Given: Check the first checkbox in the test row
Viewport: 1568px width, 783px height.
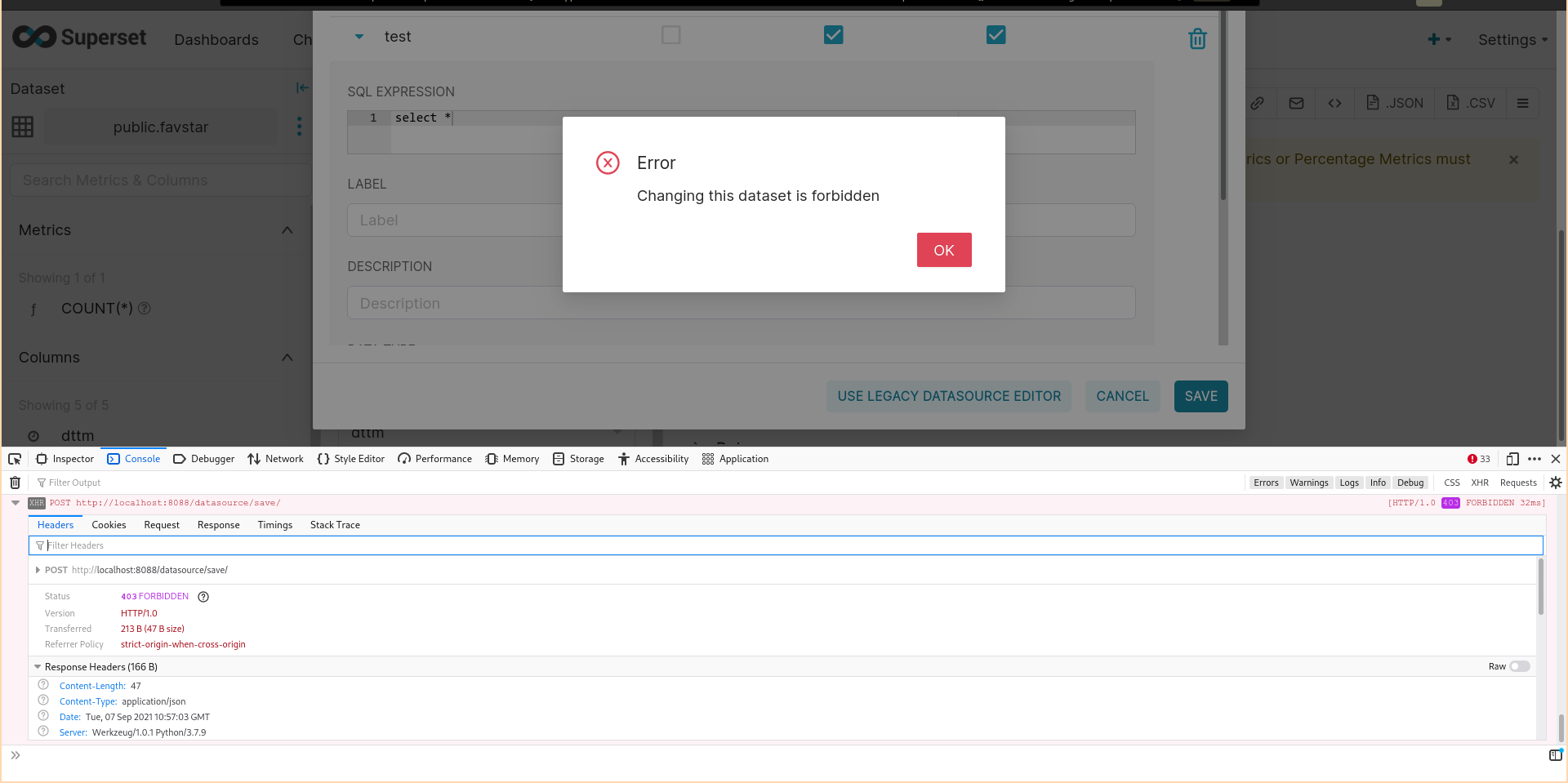Looking at the screenshot, I should [670, 35].
